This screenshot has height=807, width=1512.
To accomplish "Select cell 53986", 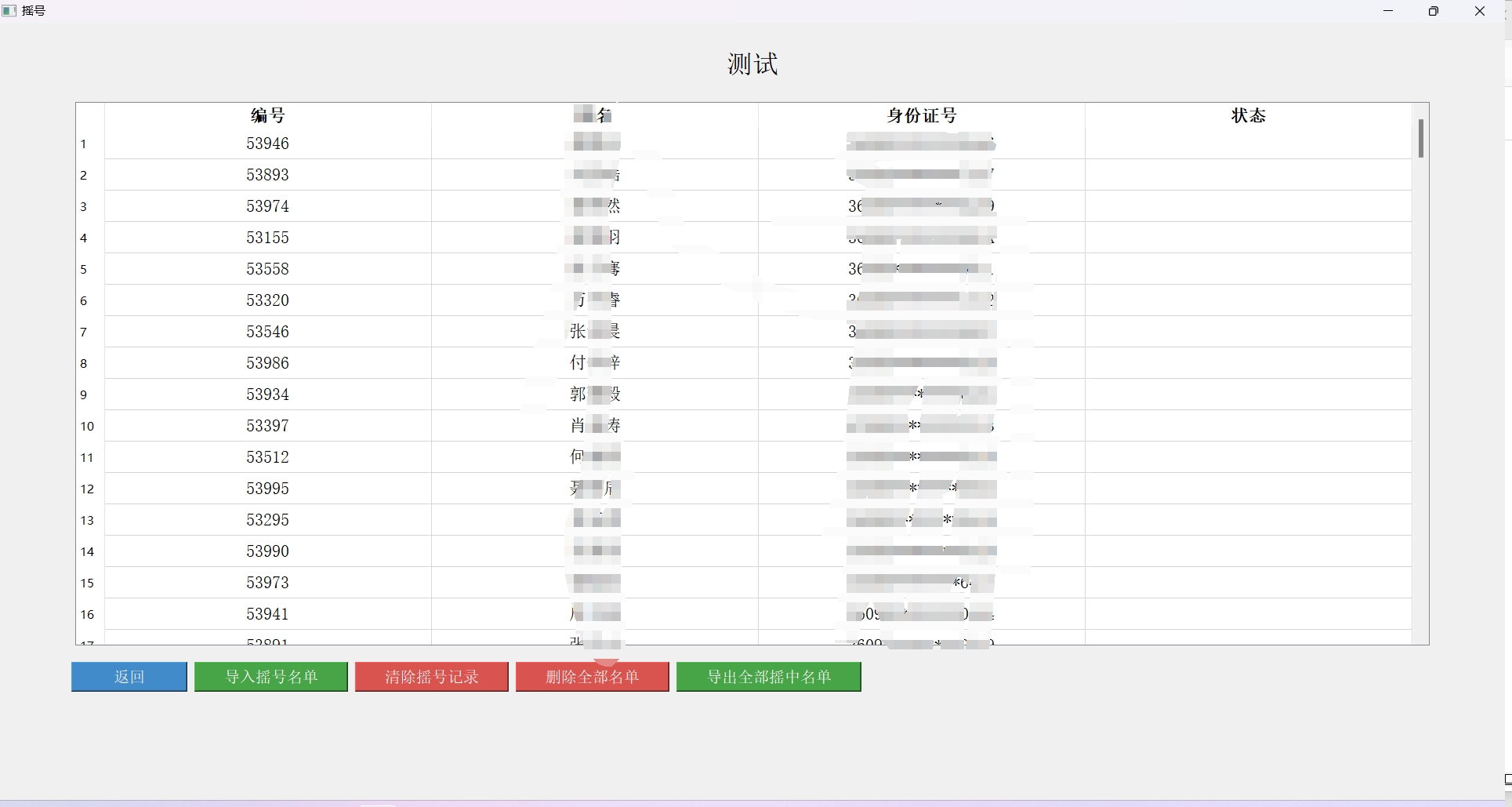I will point(268,363).
